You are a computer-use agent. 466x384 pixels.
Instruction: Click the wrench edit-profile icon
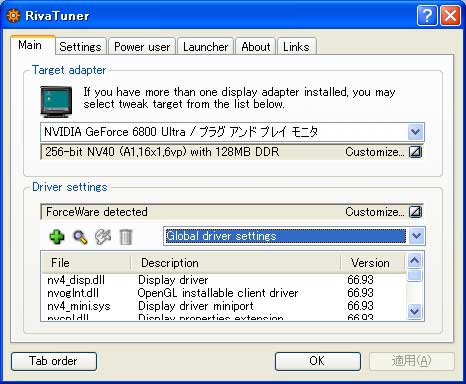103,237
